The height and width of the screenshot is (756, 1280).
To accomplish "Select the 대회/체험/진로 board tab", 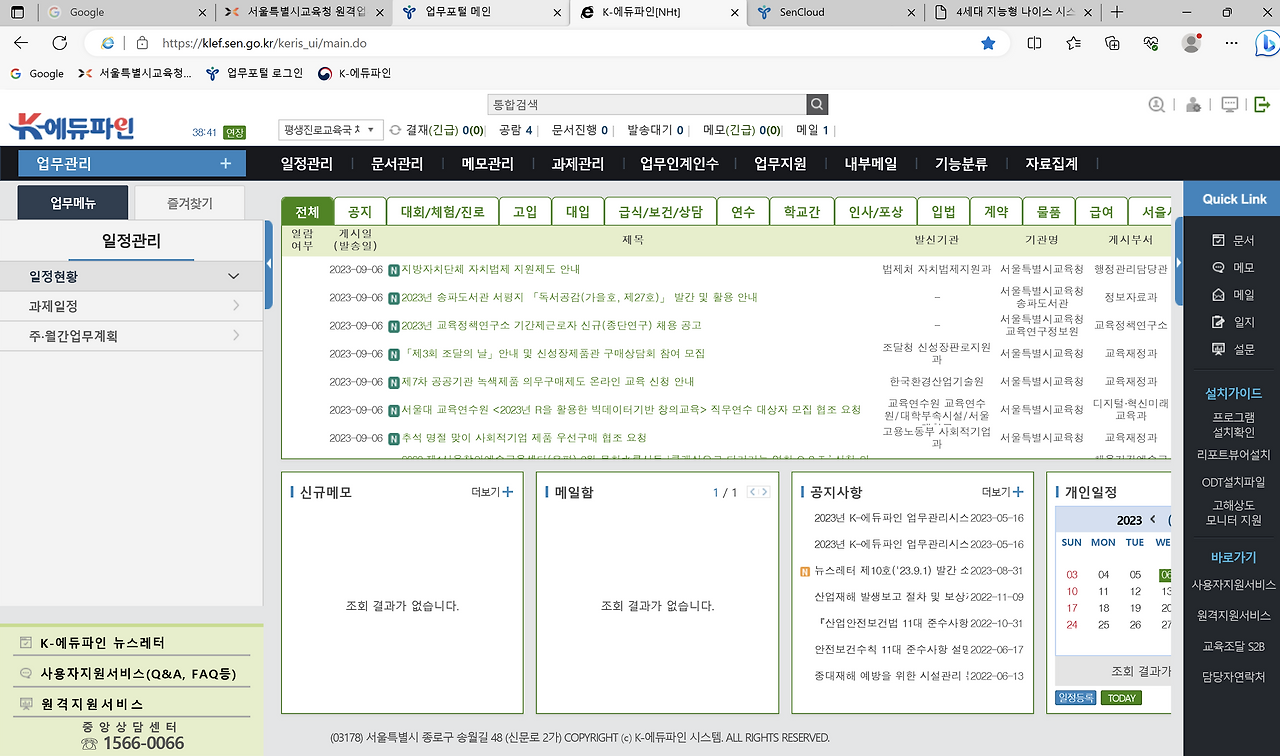I will 442,212.
